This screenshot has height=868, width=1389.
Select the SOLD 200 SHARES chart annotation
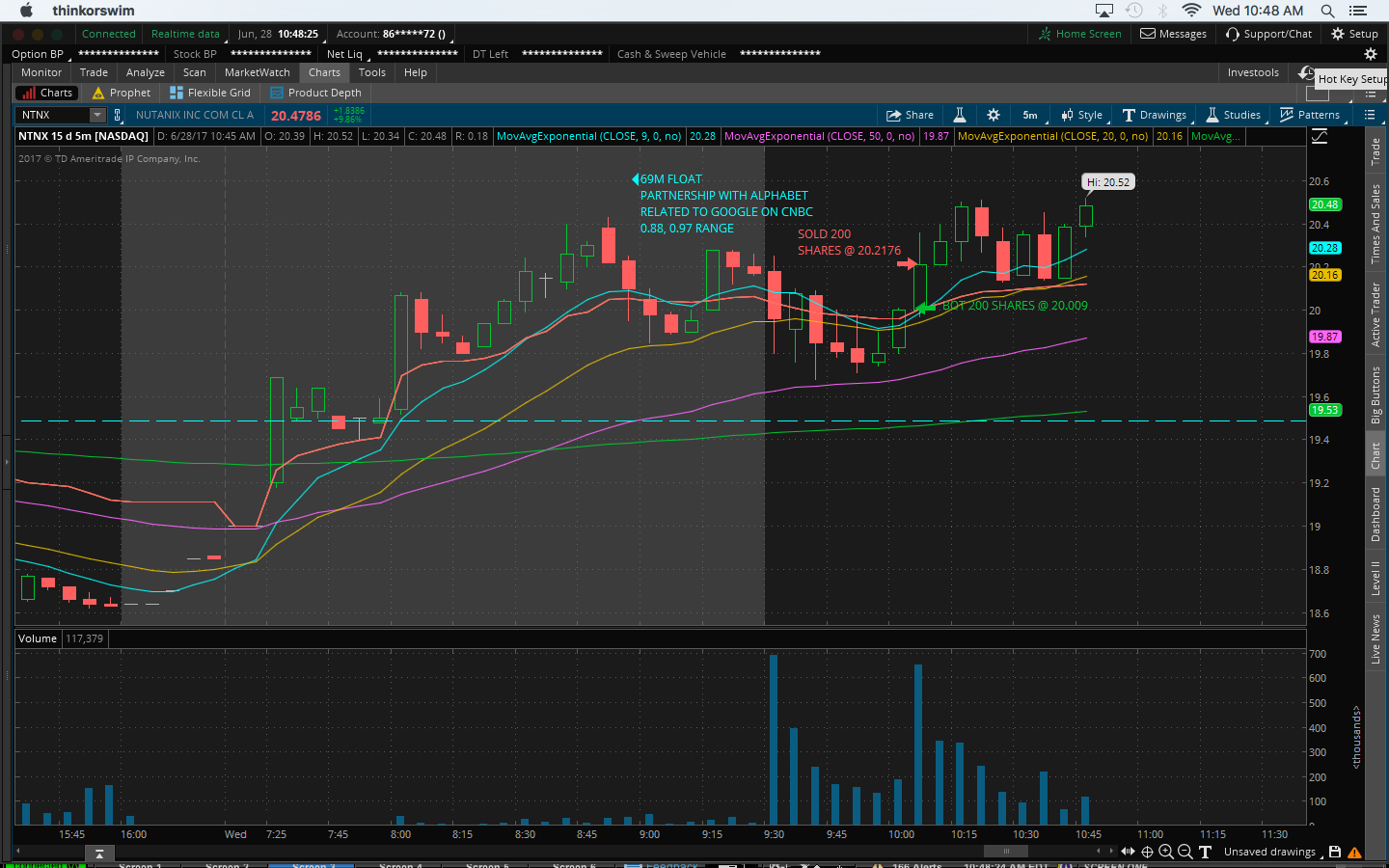[849, 242]
